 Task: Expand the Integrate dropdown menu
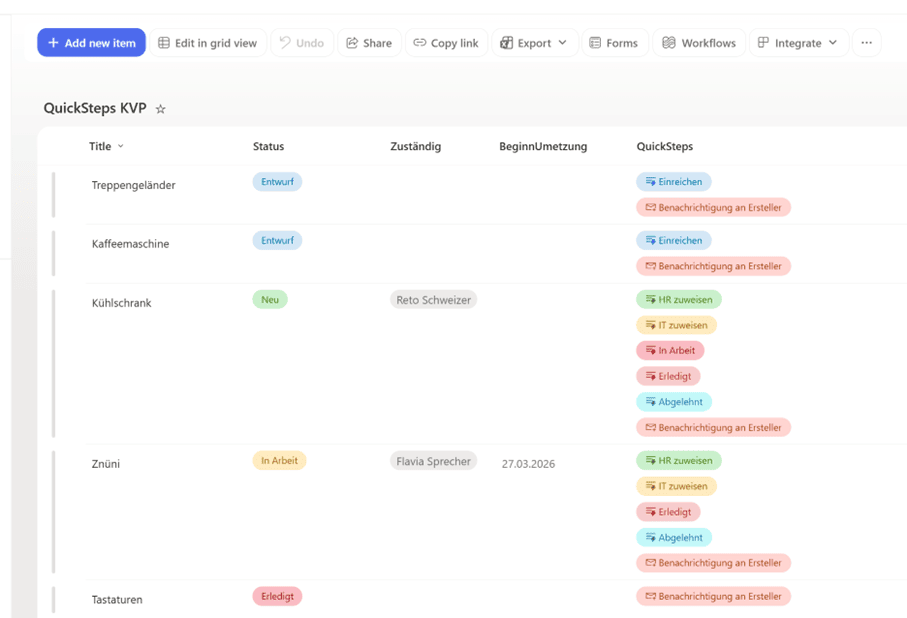pos(832,43)
